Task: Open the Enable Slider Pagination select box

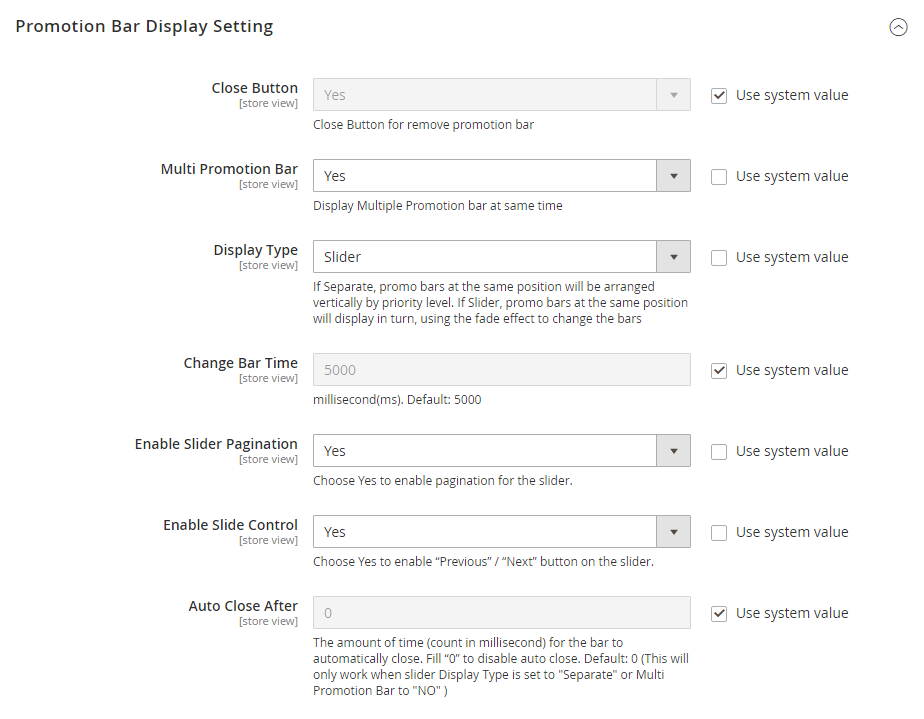Action: pyautogui.click(x=485, y=451)
